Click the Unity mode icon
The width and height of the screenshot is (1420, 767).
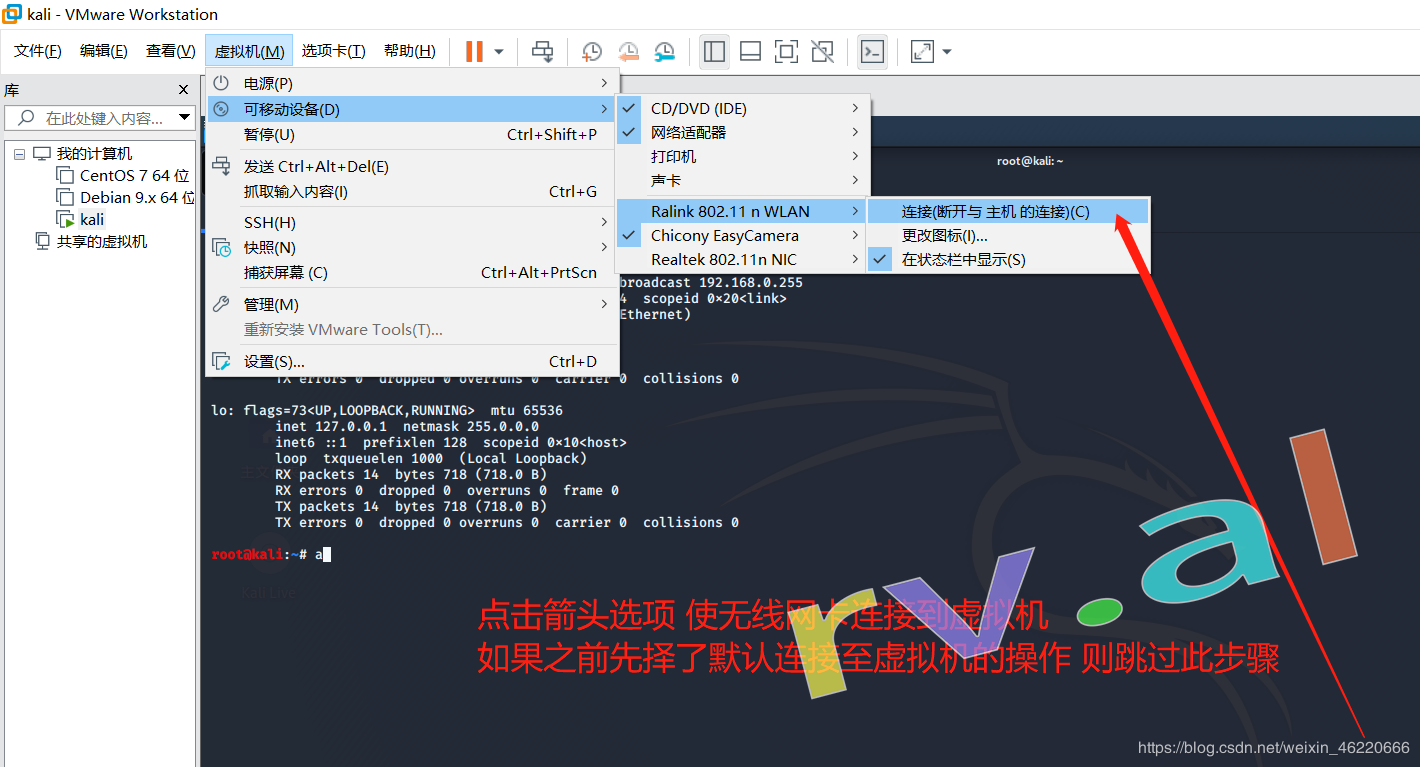pyautogui.click(x=822, y=51)
